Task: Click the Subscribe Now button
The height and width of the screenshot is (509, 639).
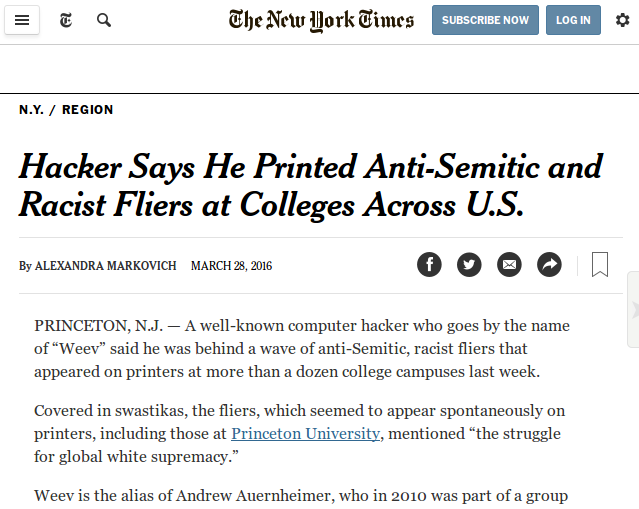Action: tap(485, 20)
